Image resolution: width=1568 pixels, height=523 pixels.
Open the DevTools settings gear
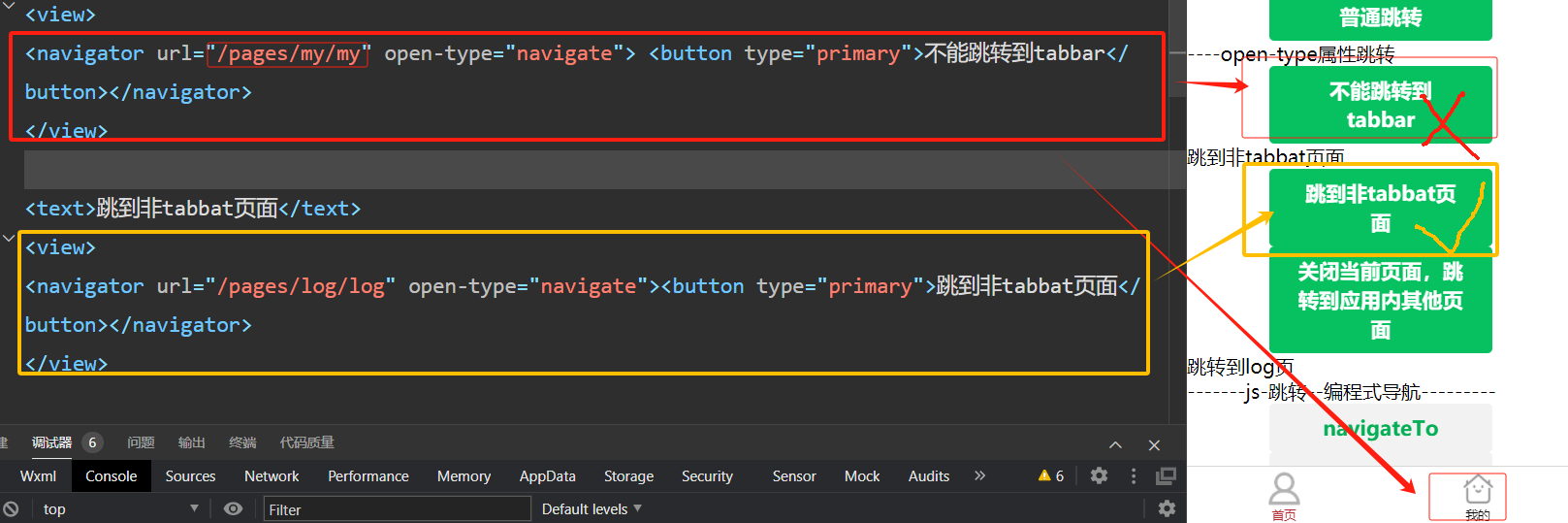[1099, 475]
